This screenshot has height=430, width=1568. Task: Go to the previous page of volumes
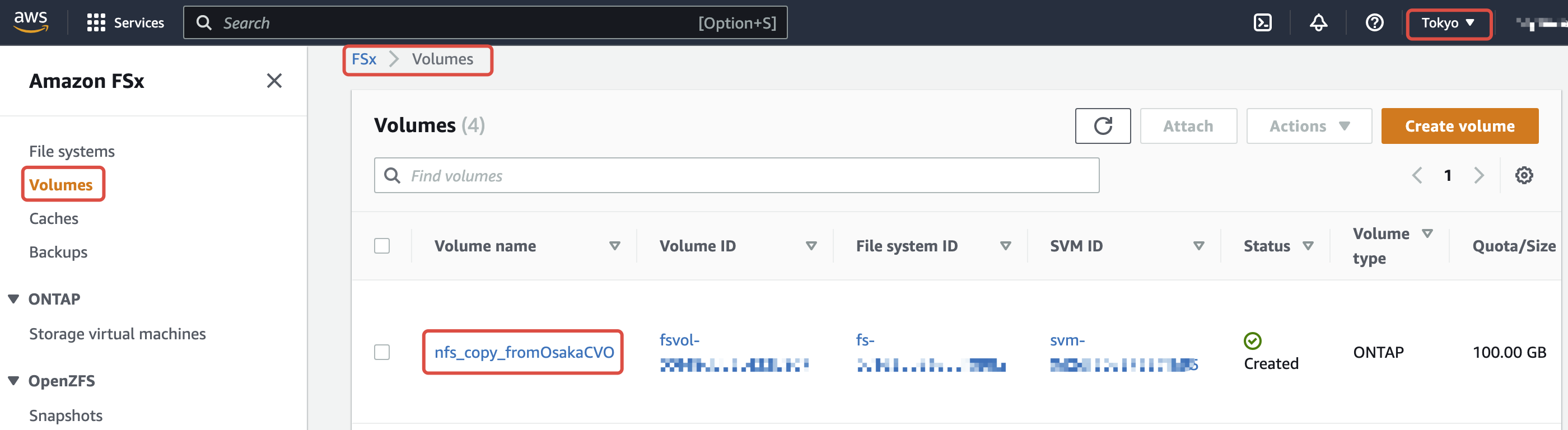1417,175
